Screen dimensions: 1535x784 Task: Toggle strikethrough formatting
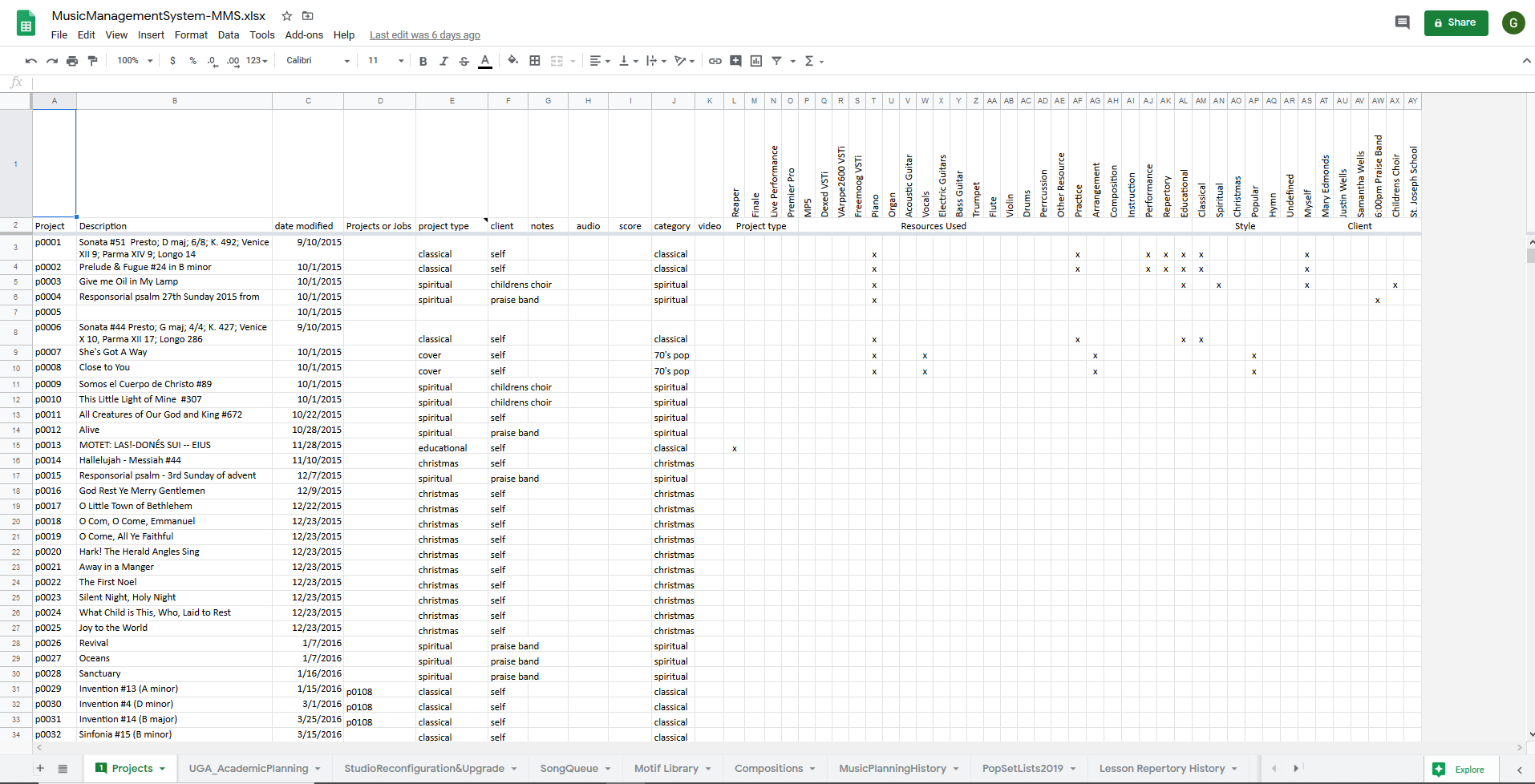coord(464,61)
